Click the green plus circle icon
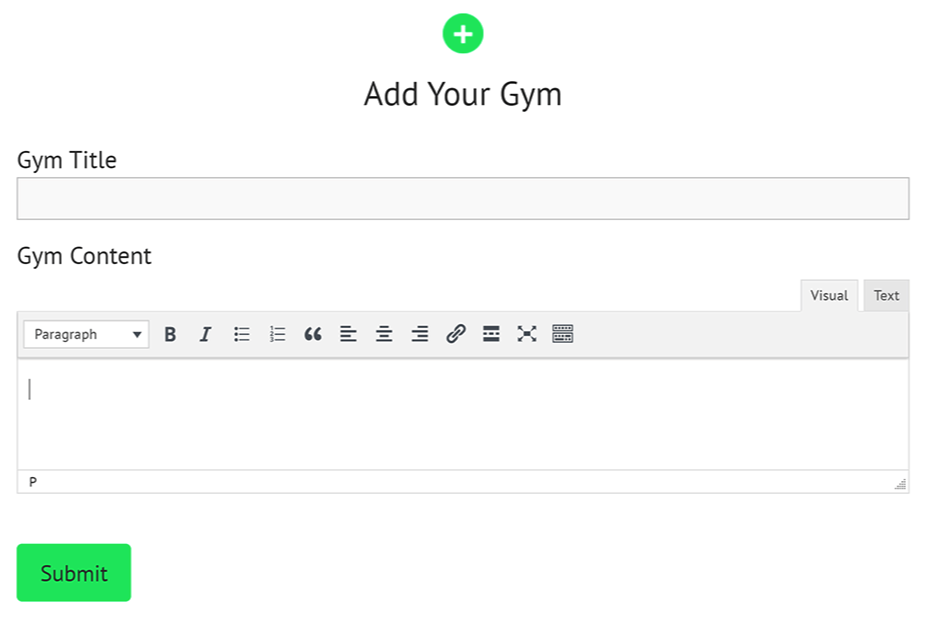Image resolution: width=925 pixels, height=618 pixels. [463, 34]
